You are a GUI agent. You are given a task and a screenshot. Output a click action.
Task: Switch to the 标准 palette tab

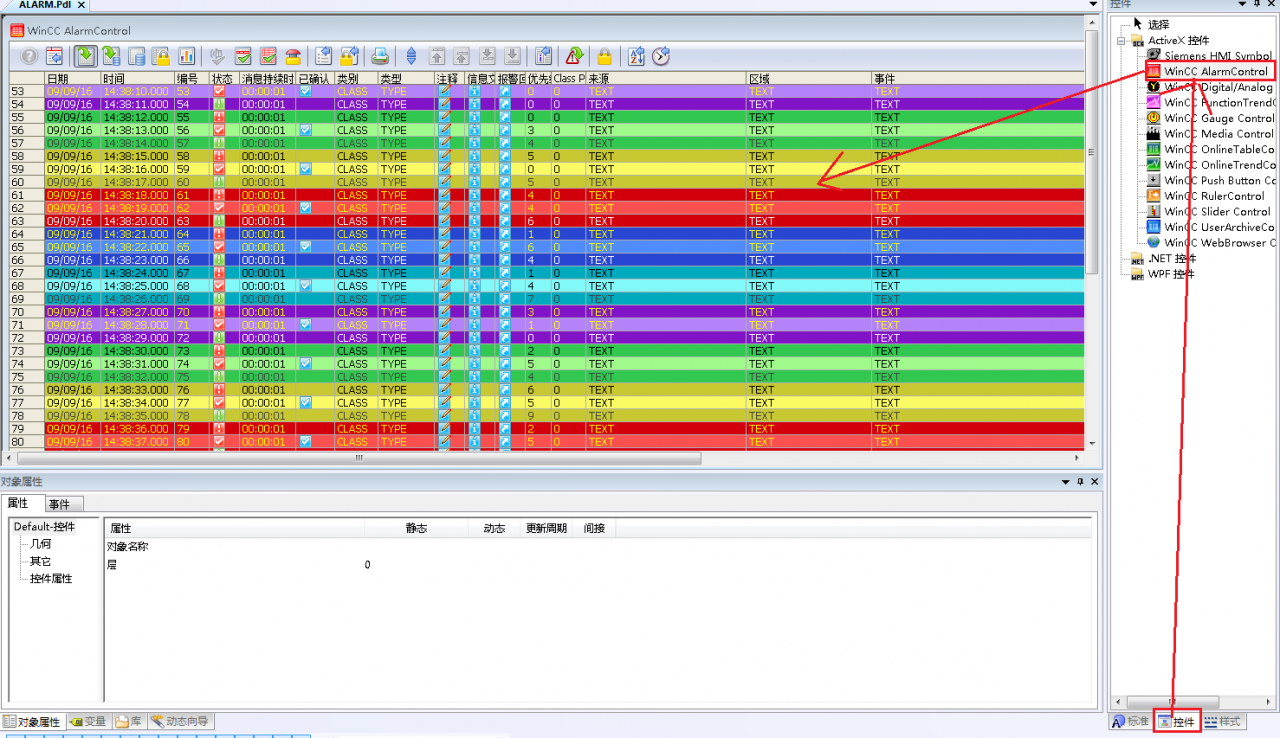(1131, 722)
